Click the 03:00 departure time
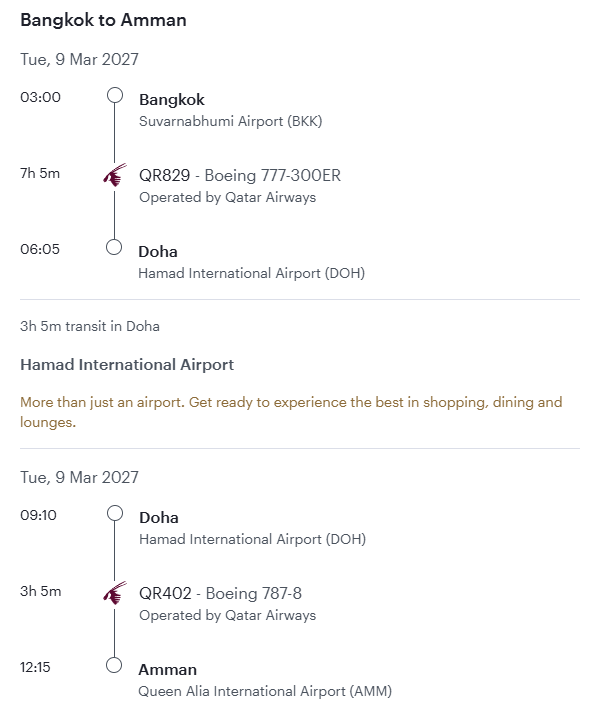Screen dimensions: 605x714 [41, 97]
